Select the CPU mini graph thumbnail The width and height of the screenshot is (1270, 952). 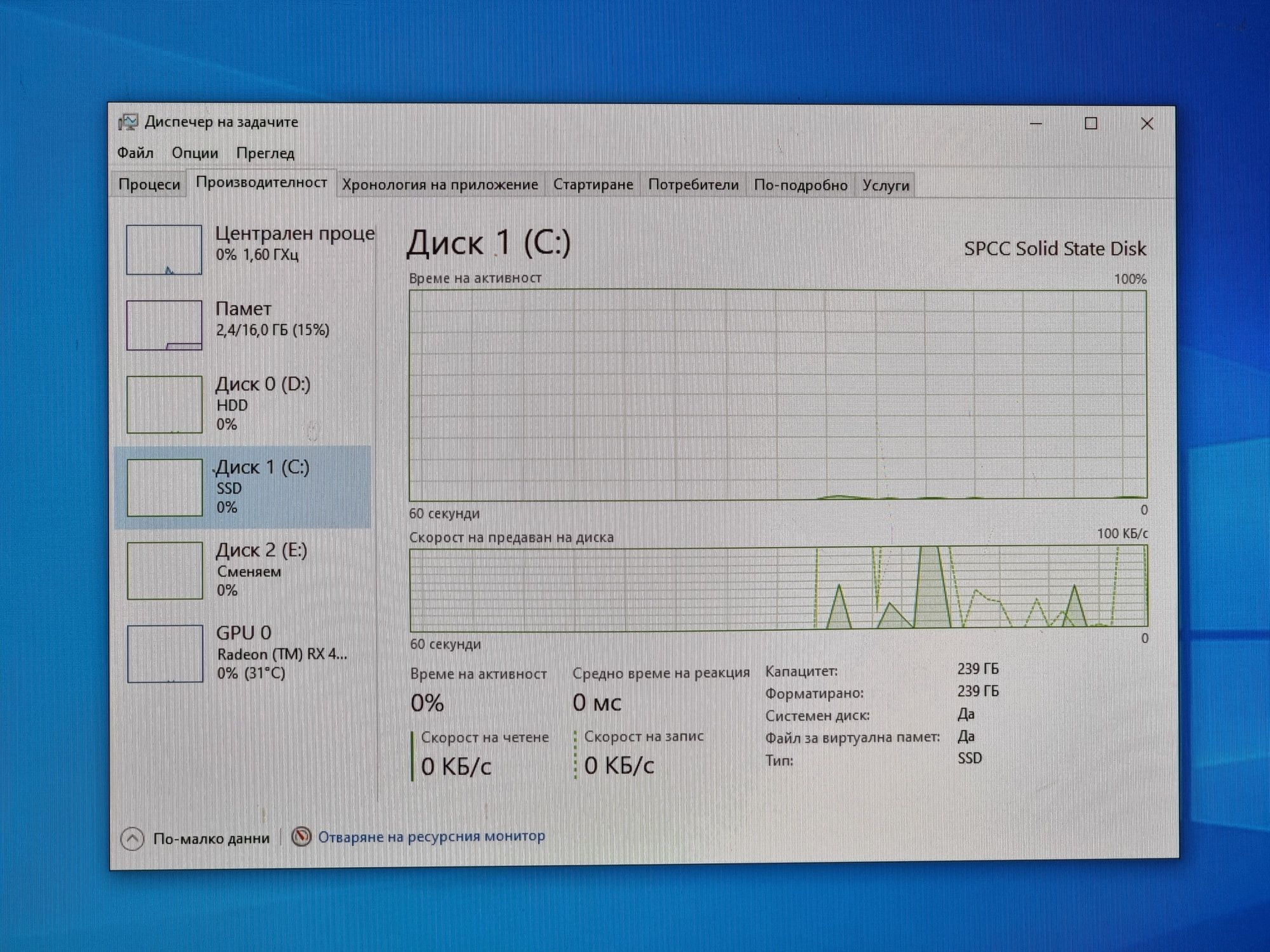164,249
